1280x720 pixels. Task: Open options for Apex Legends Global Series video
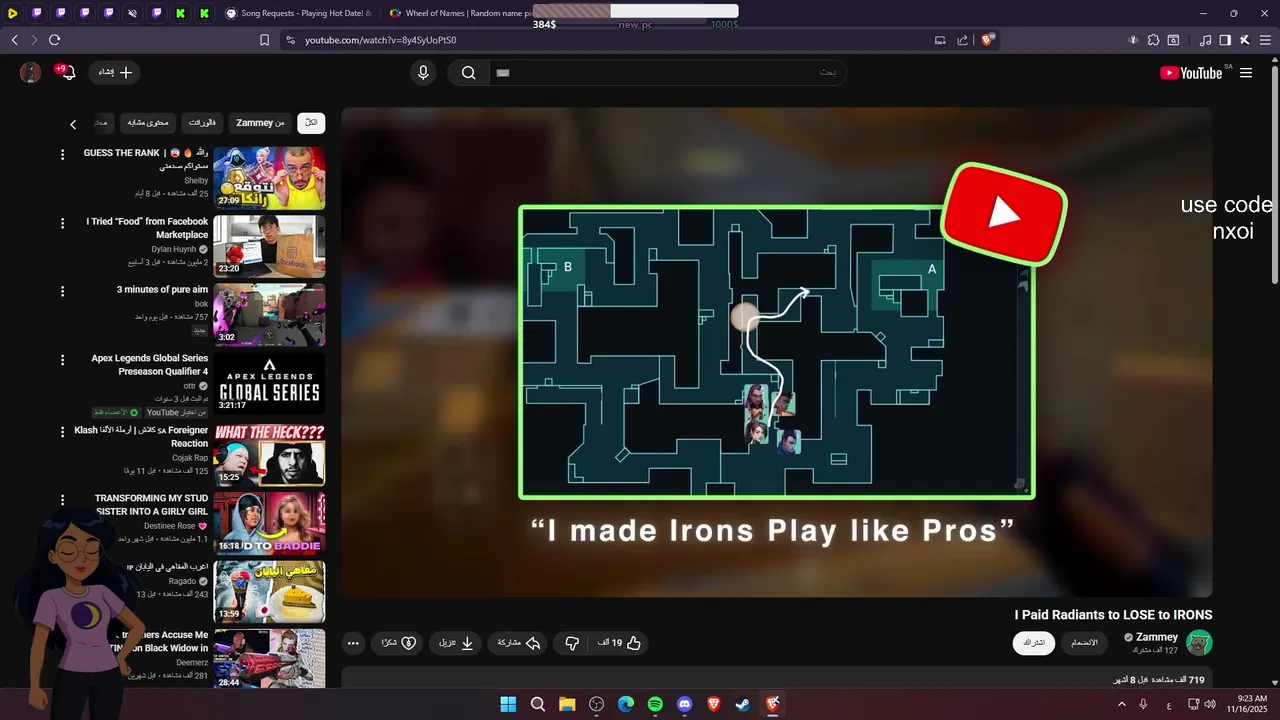click(62, 359)
